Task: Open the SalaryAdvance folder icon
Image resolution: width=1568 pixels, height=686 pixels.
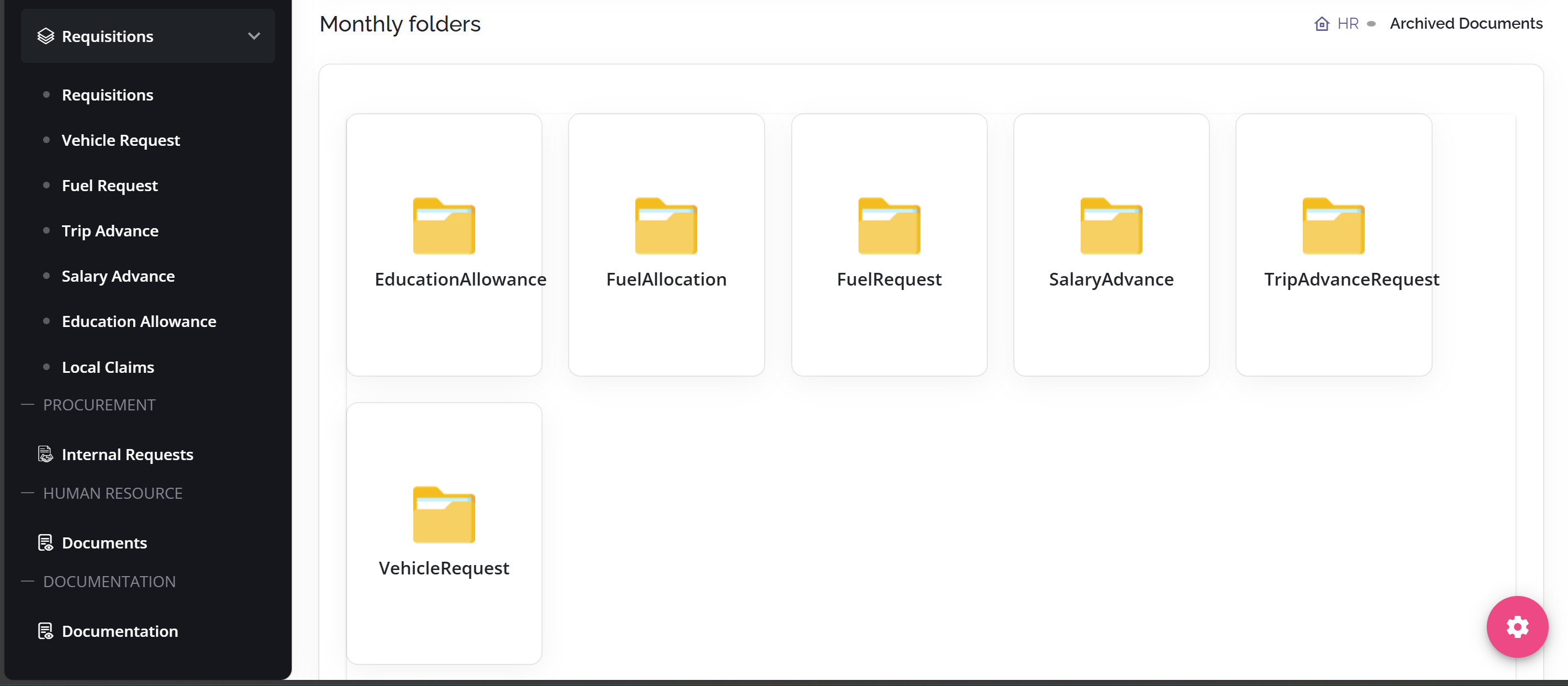Action: click(1111, 226)
